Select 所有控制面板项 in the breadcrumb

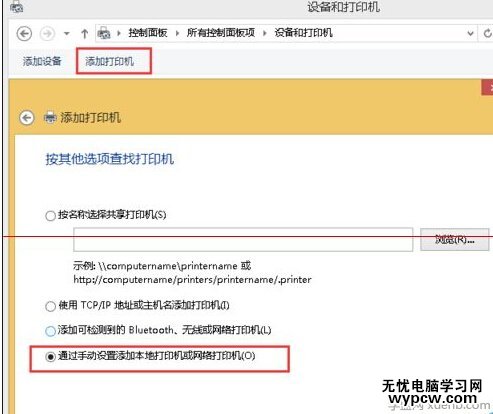click(x=221, y=33)
